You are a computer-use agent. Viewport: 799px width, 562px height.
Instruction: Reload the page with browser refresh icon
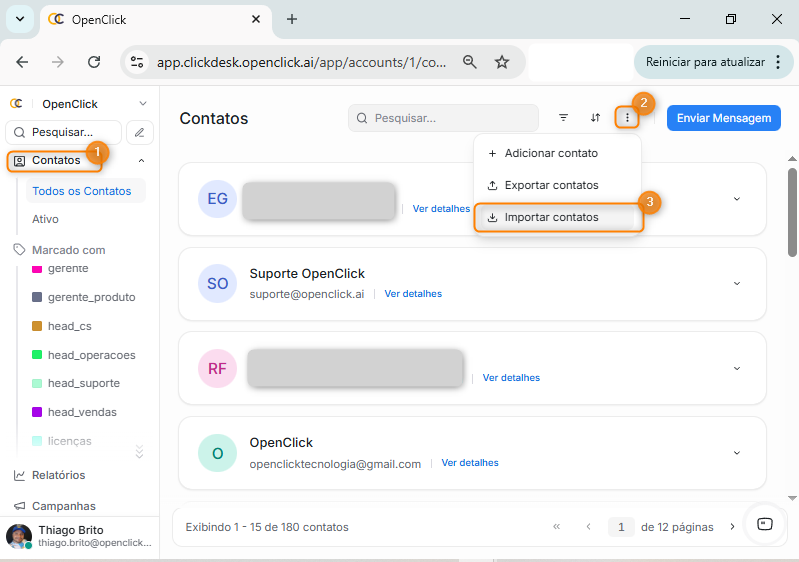tap(94, 62)
